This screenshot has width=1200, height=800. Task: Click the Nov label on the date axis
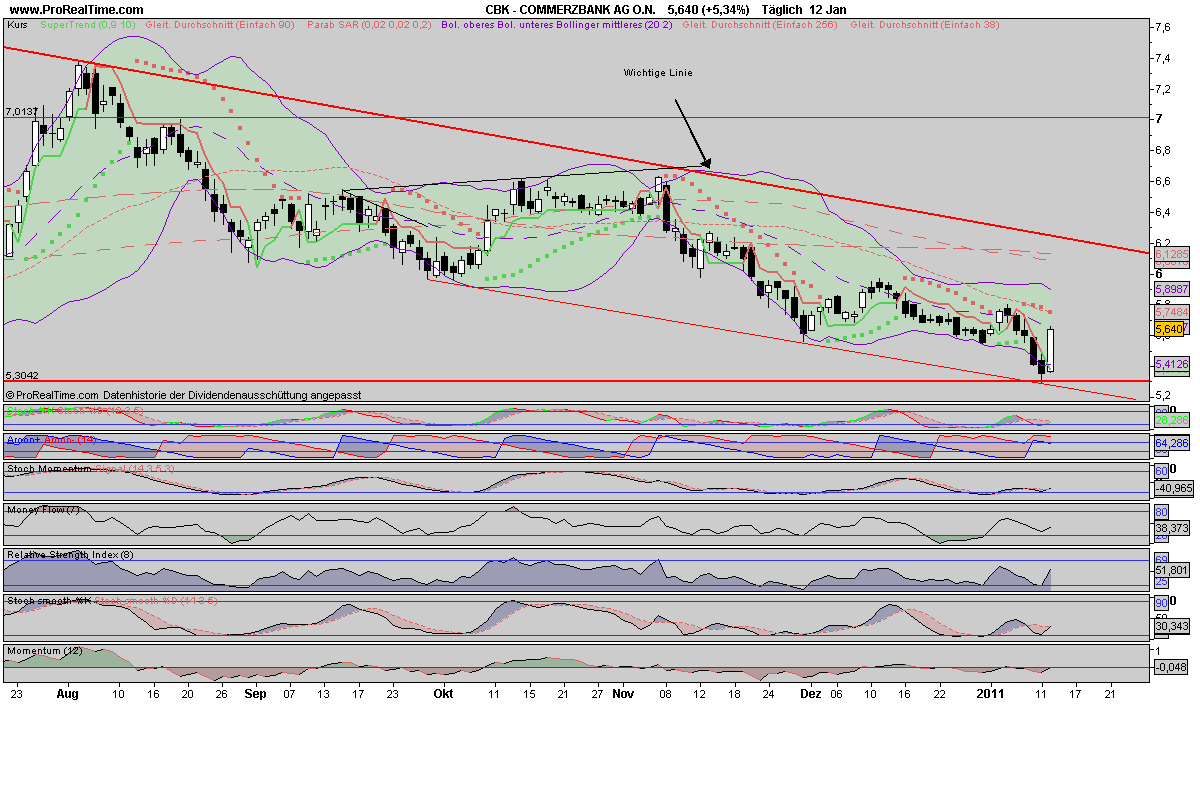point(623,694)
